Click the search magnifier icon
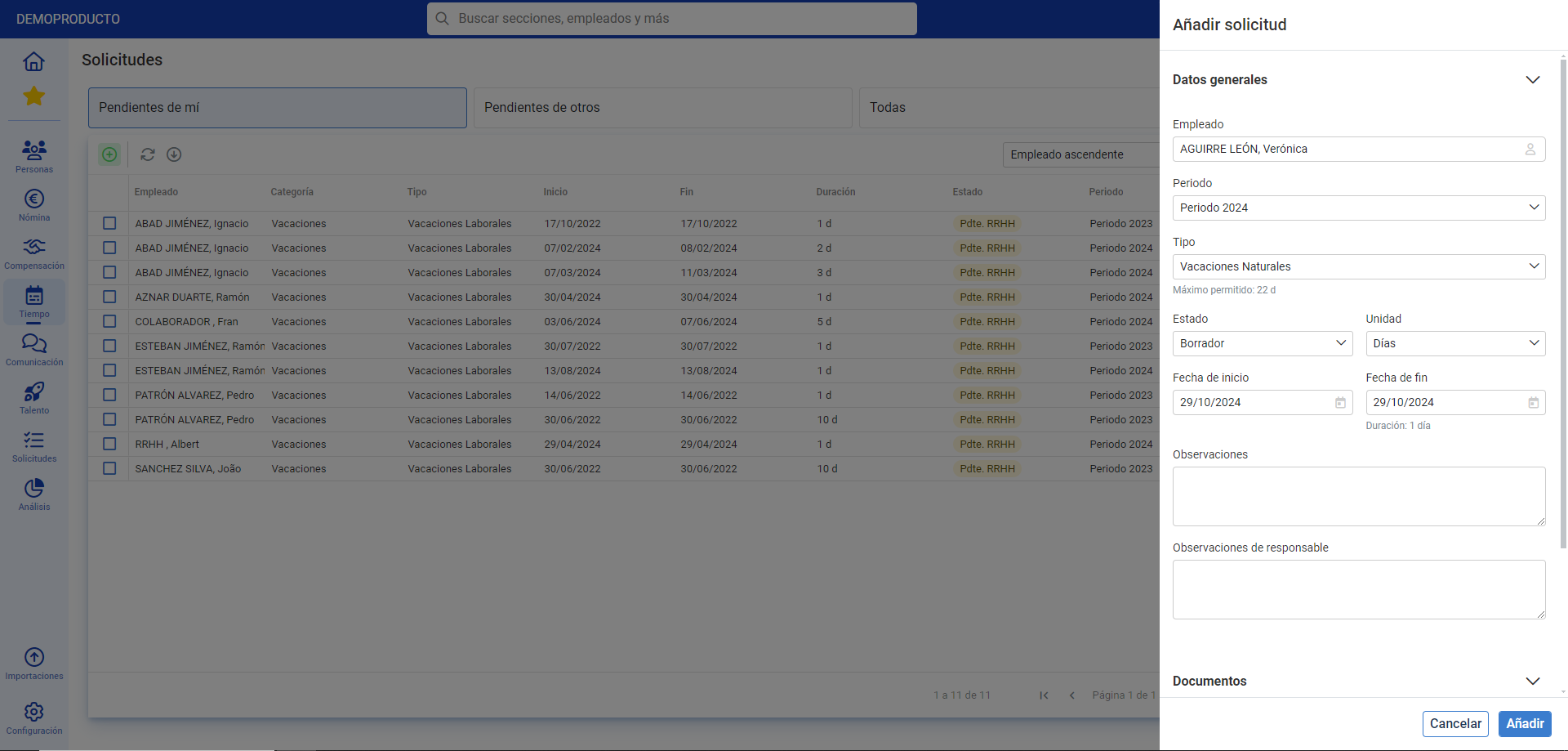 442,18
